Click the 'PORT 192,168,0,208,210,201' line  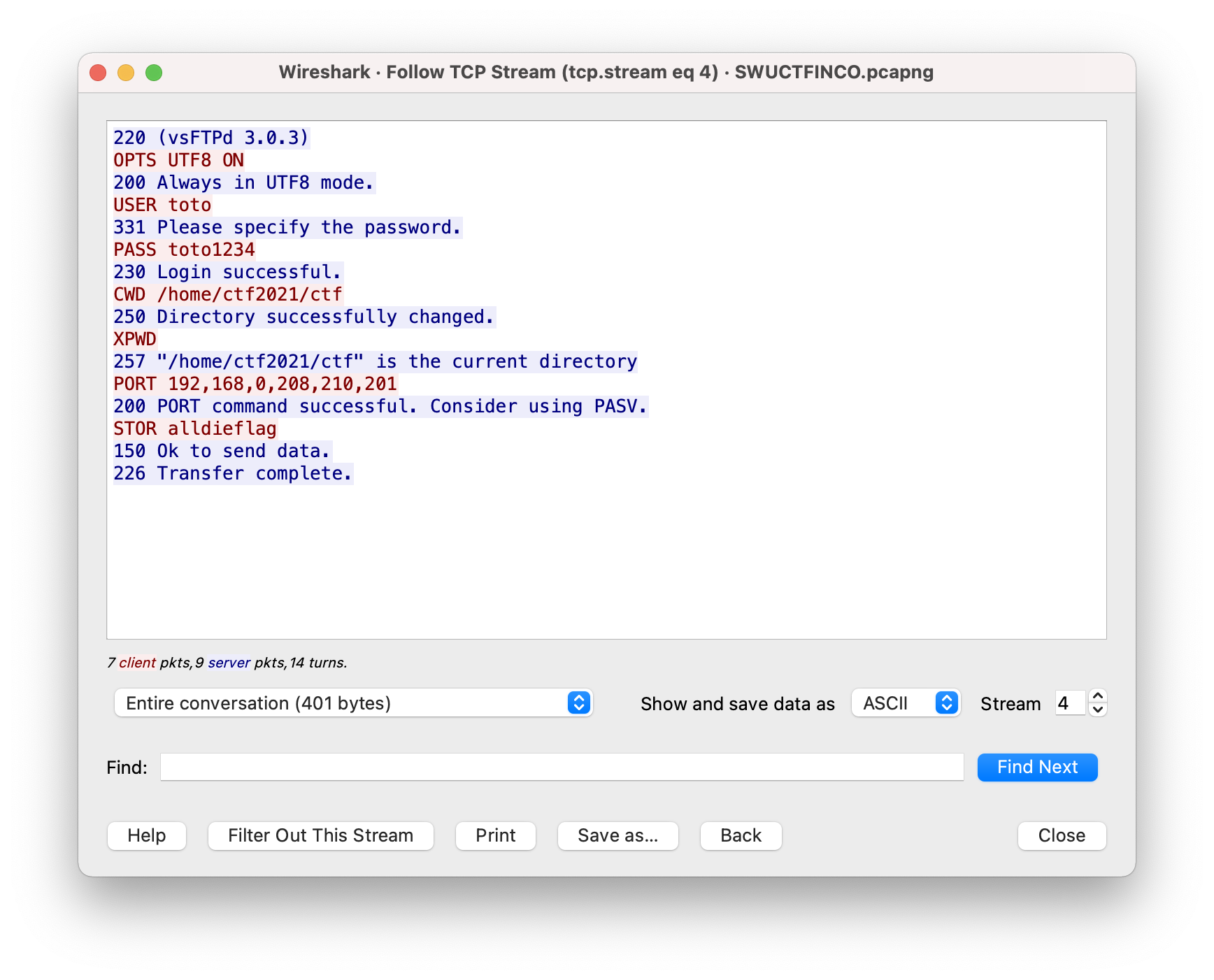[255, 384]
